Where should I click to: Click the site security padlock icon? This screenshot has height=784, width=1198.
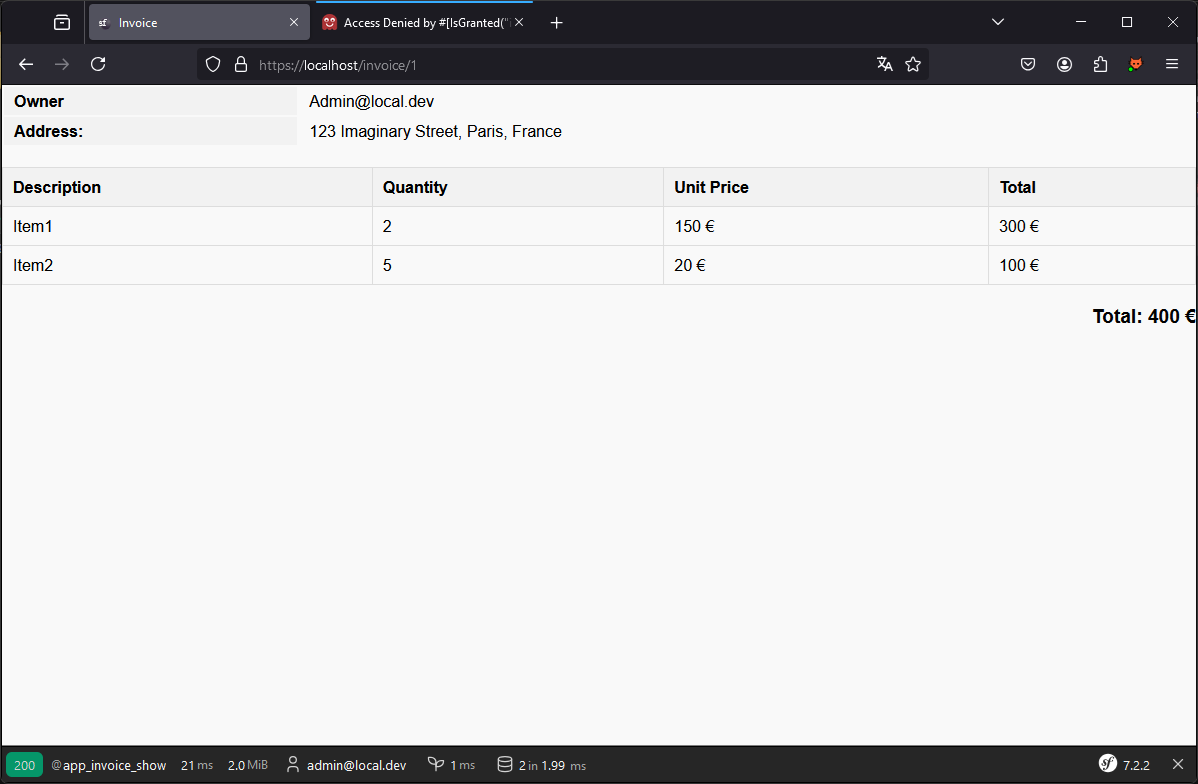tap(240, 64)
